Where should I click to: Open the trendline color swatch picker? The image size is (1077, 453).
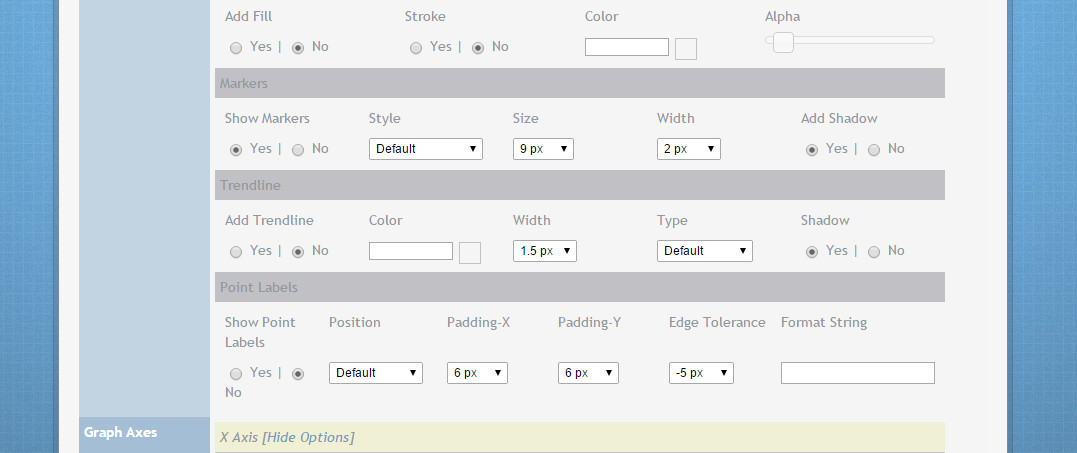click(x=469, y=253)
